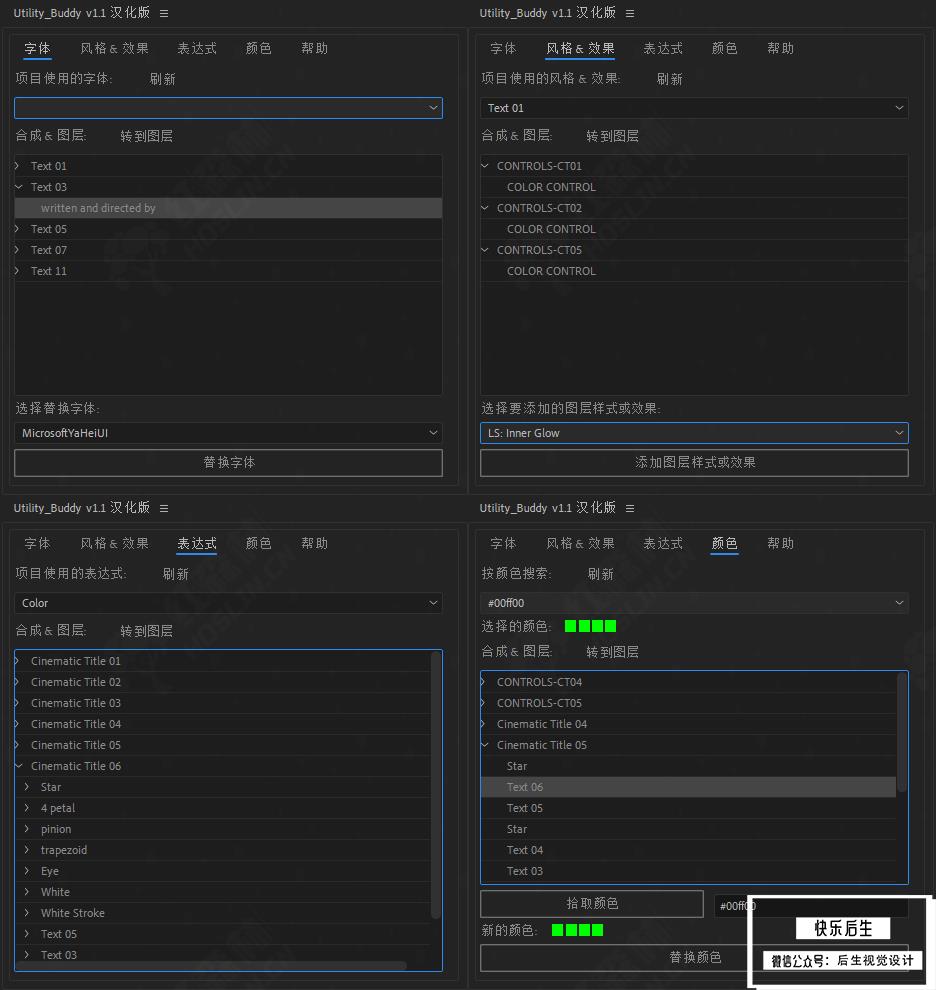
Task: Click the 新的颜色 green swatch
Action: (x=577, y=930)
